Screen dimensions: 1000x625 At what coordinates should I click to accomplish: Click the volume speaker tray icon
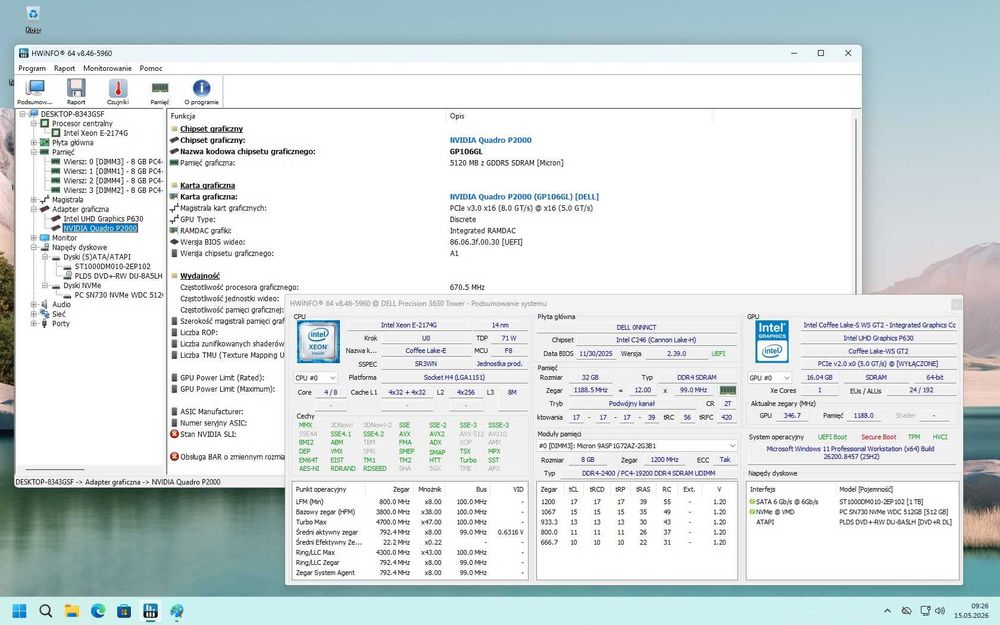[x=940, y=611]
